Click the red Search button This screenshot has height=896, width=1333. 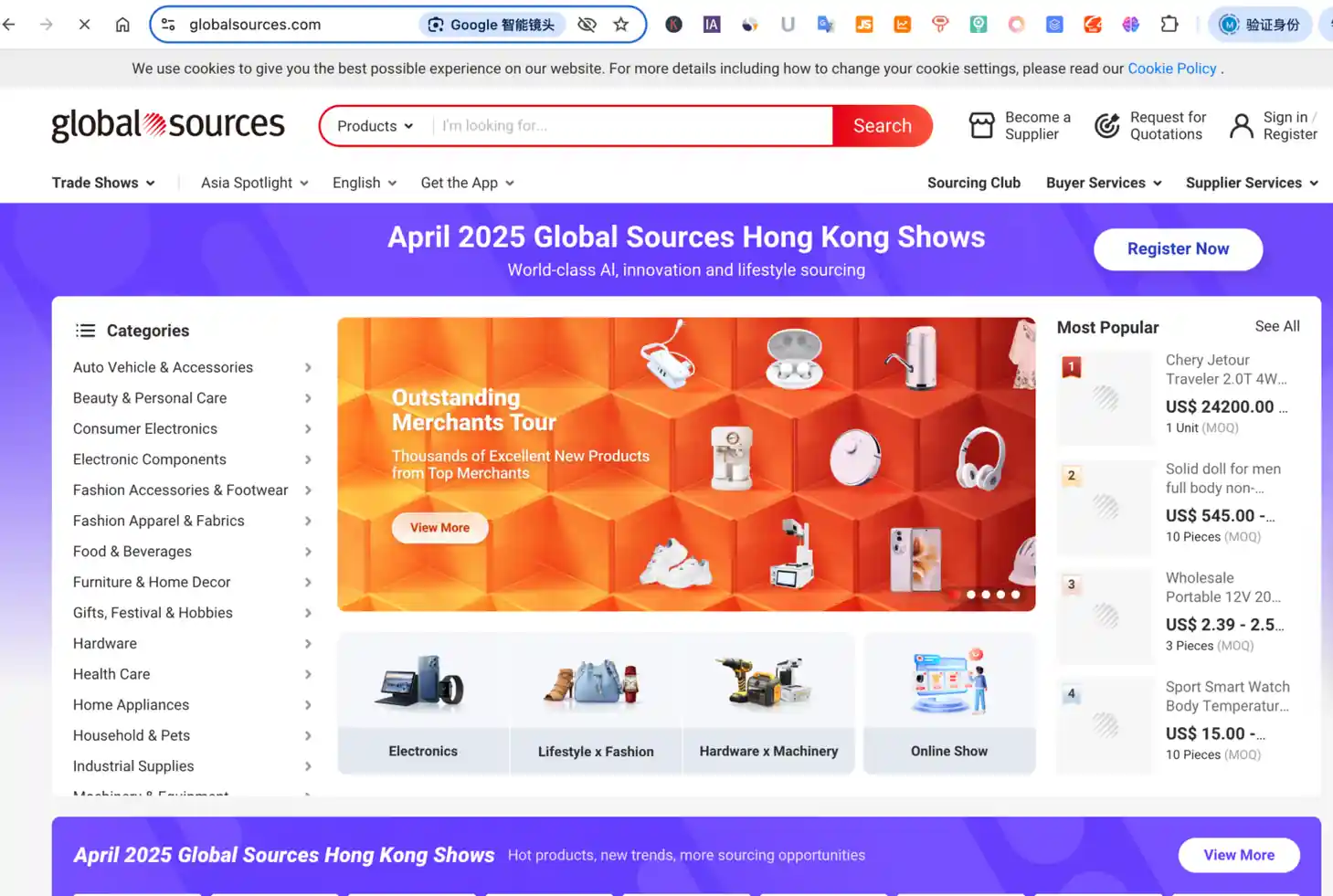[x=881, y=125]
